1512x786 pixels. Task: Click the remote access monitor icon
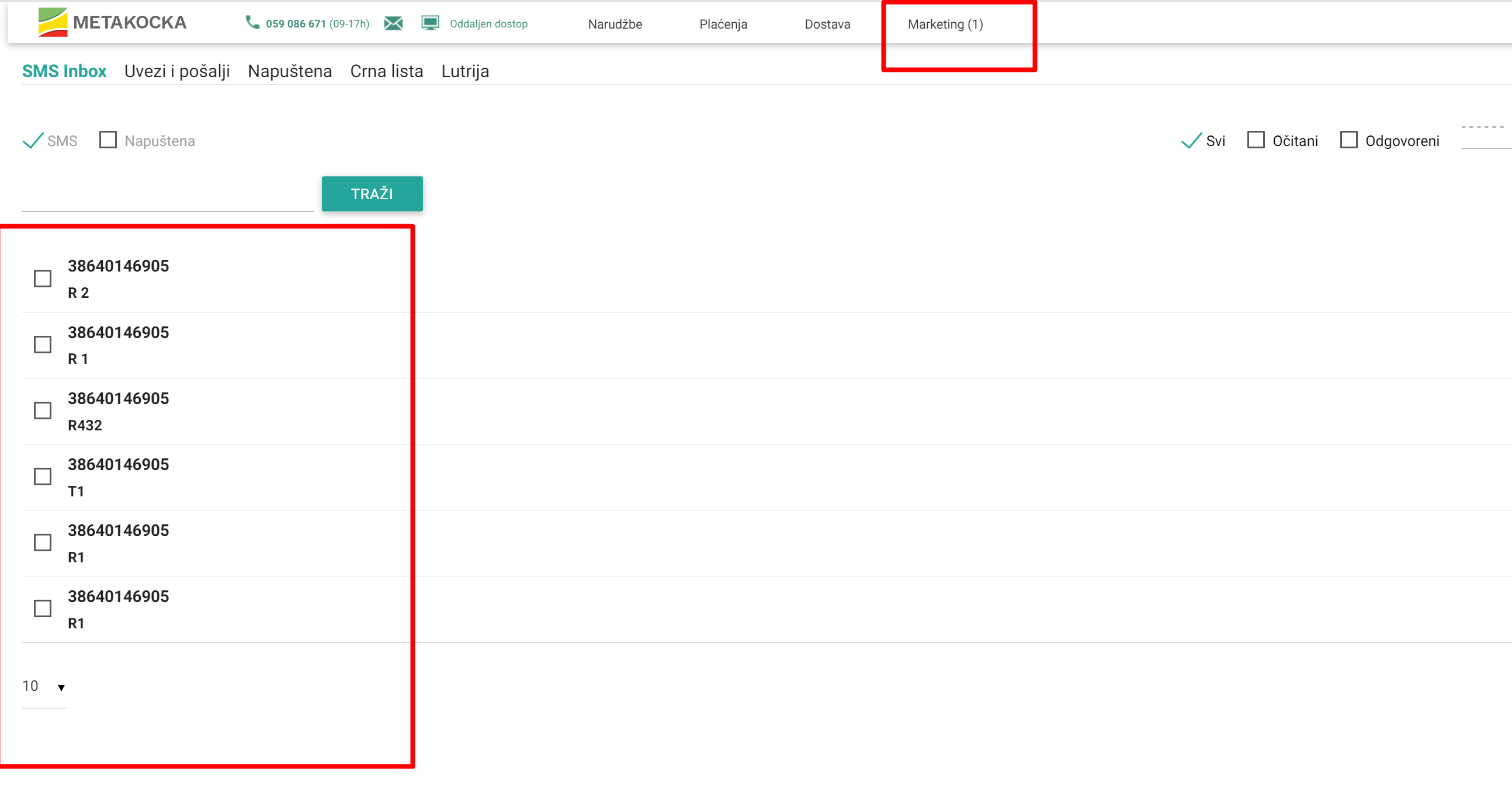(430, 23)
